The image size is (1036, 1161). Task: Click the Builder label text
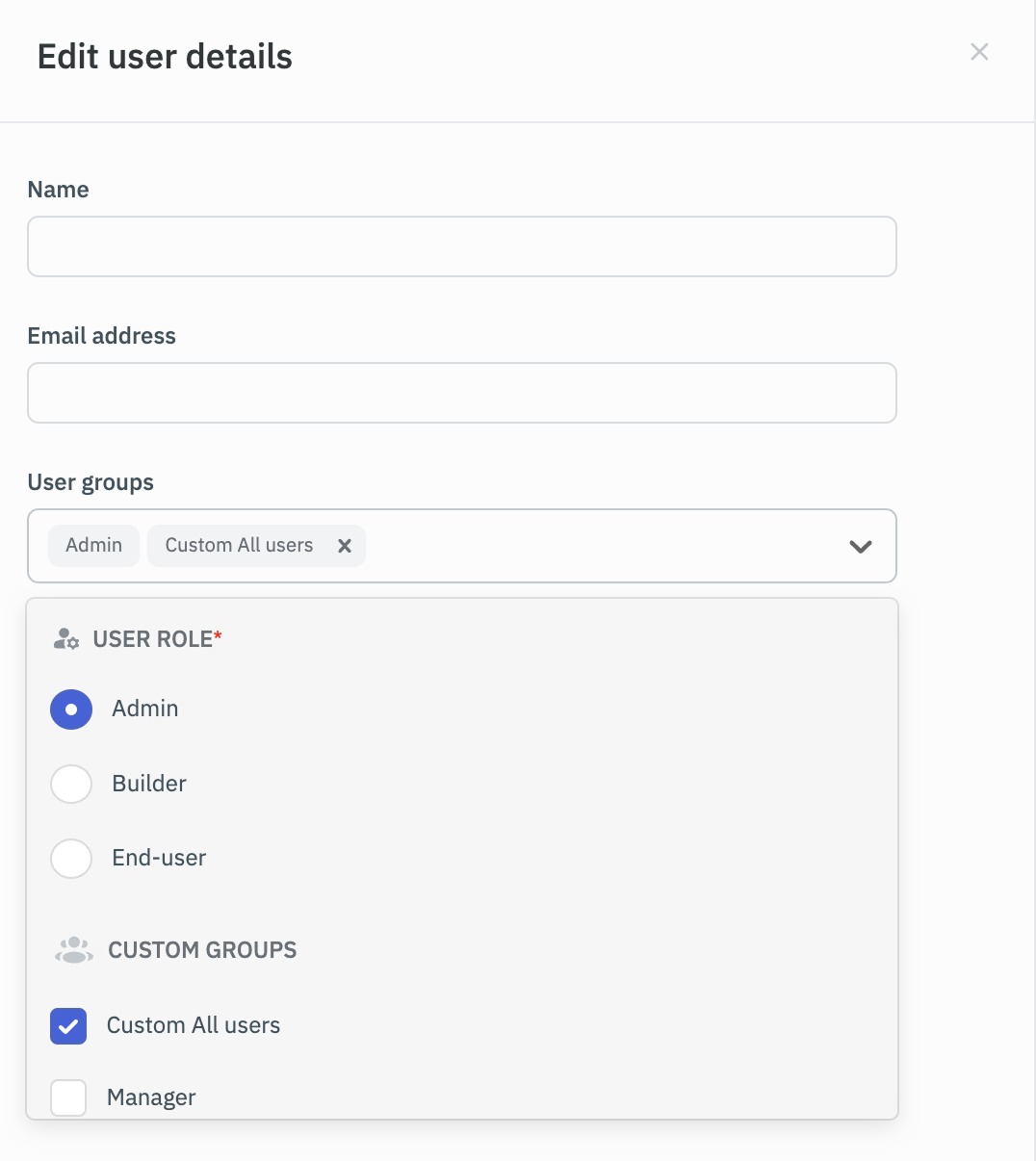click(x=148, y=784)
